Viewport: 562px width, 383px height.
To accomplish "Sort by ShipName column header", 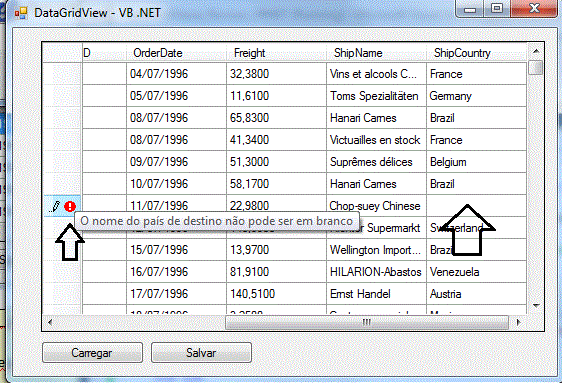I will tap(376, 53).
